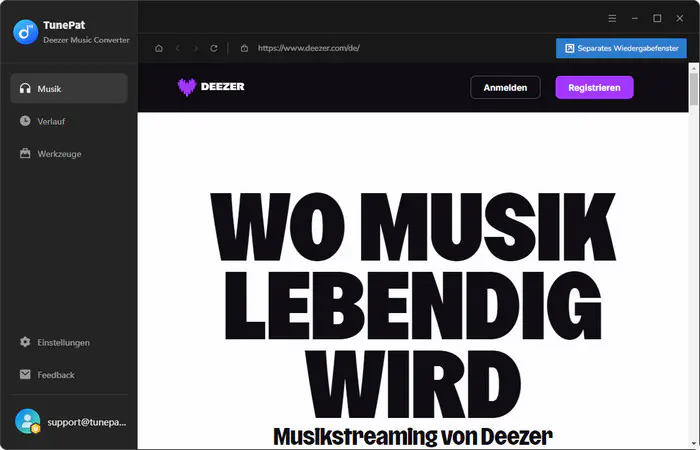Open the Feedback page
Image resolution: width=700 pixels, height=450 pixels.
click(x=69, y=375)
